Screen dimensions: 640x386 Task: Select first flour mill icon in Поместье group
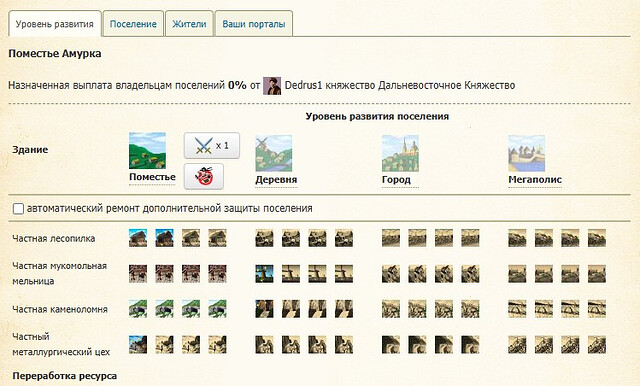(138, 274)
